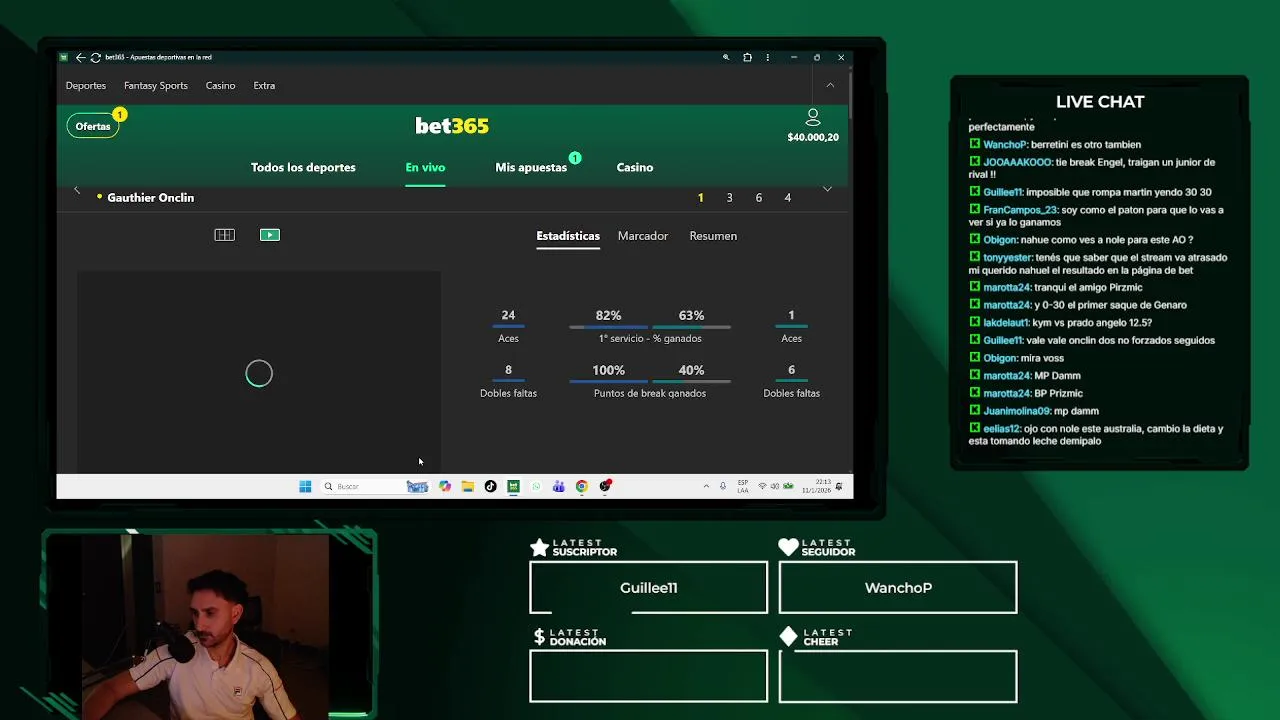Click the Ofertas button
This screenshot has height=720, width=1280.
click(93, 126)
